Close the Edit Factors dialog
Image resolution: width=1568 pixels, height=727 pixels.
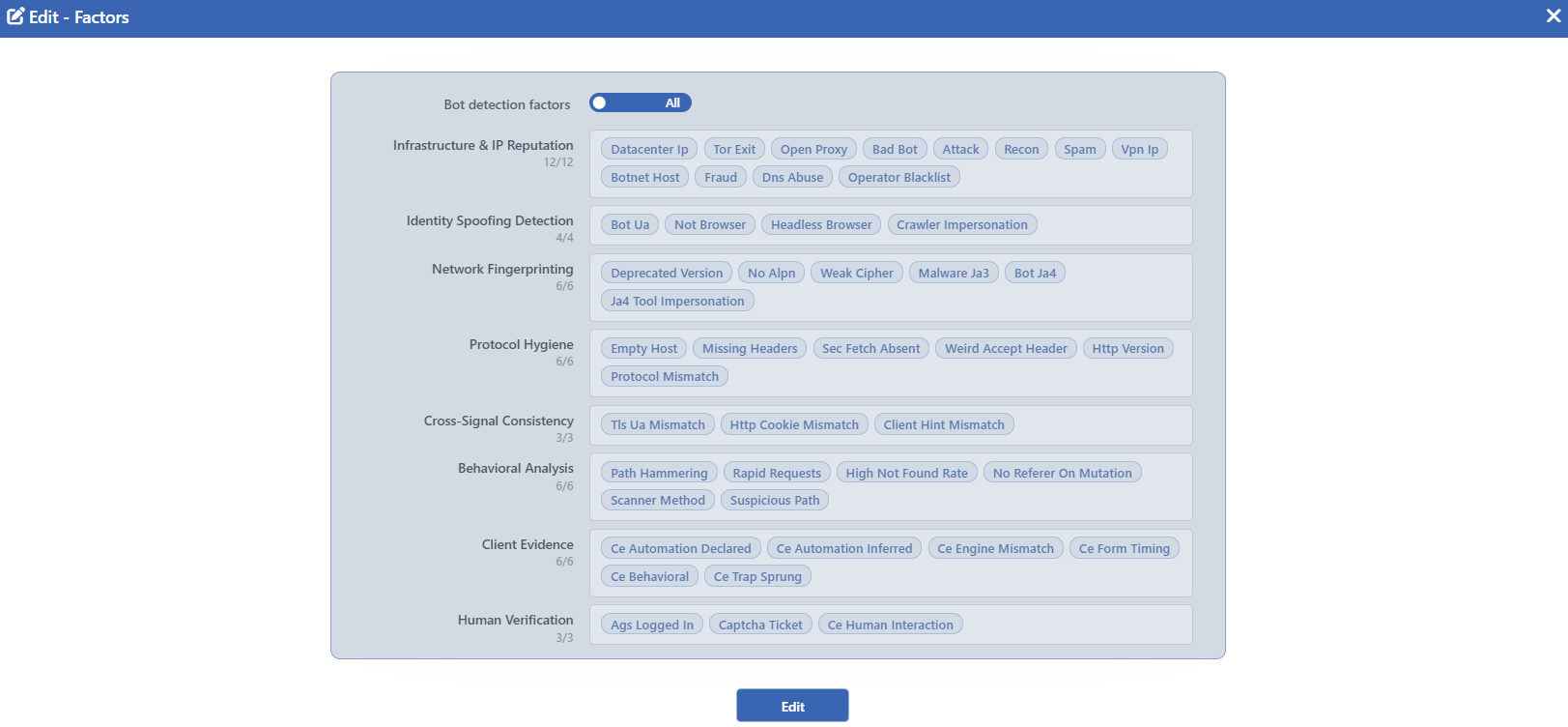[1554, 16]
